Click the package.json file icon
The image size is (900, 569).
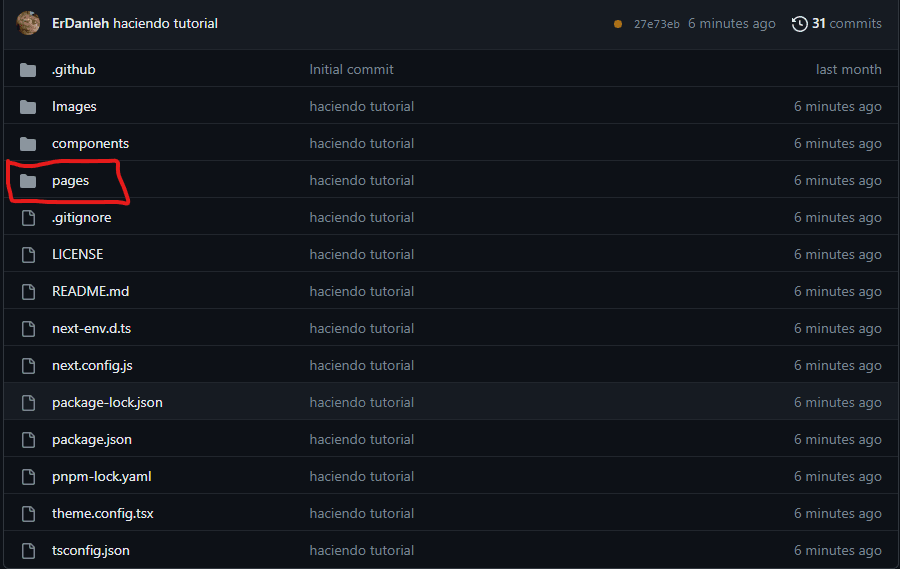[x=28, y=440]
